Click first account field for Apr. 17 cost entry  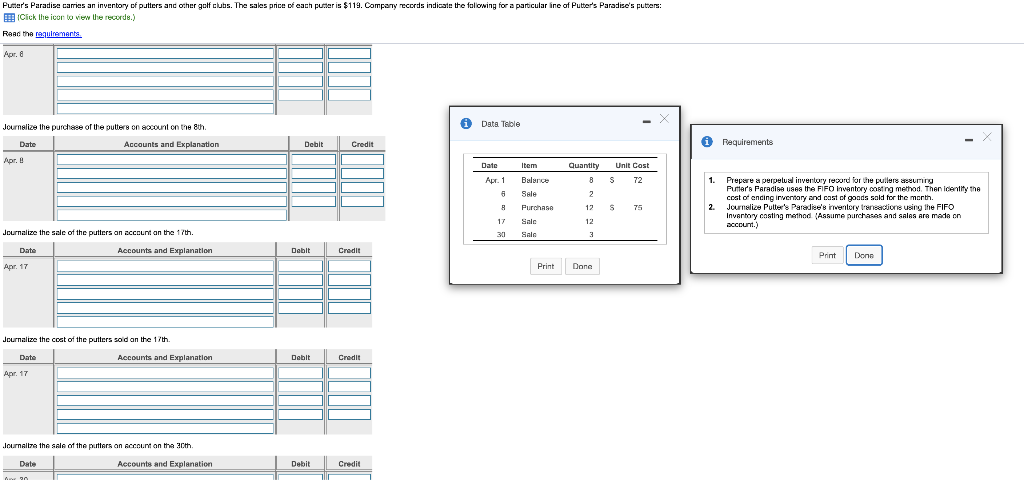(165, 373)
